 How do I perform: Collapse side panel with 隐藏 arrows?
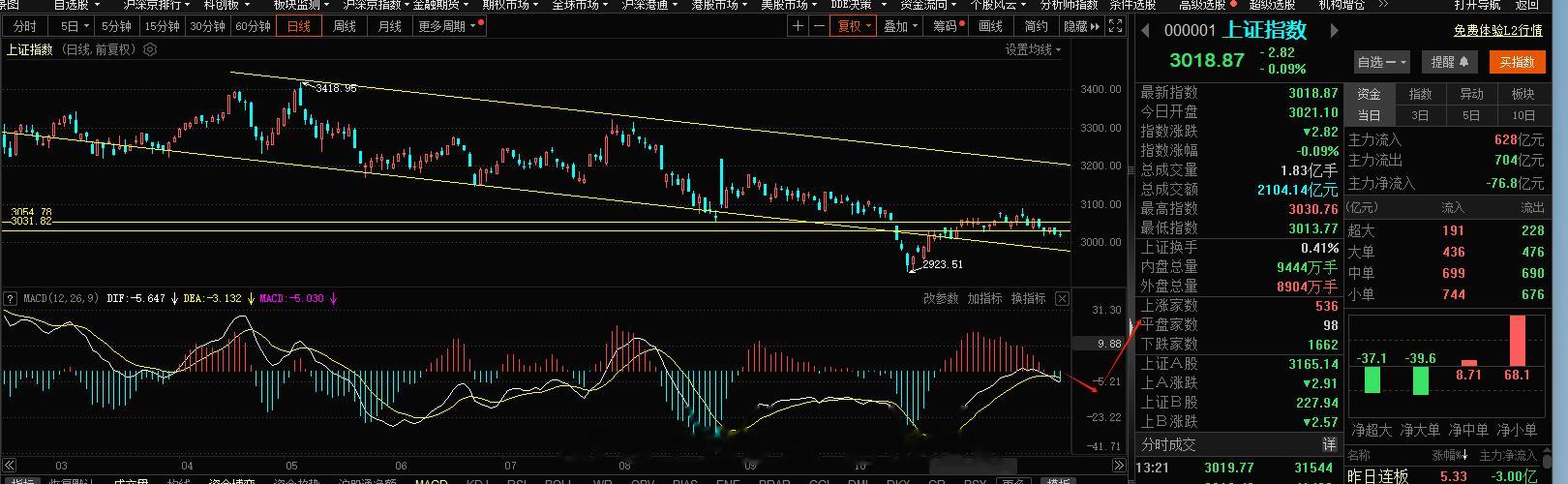pos(1082,26)
